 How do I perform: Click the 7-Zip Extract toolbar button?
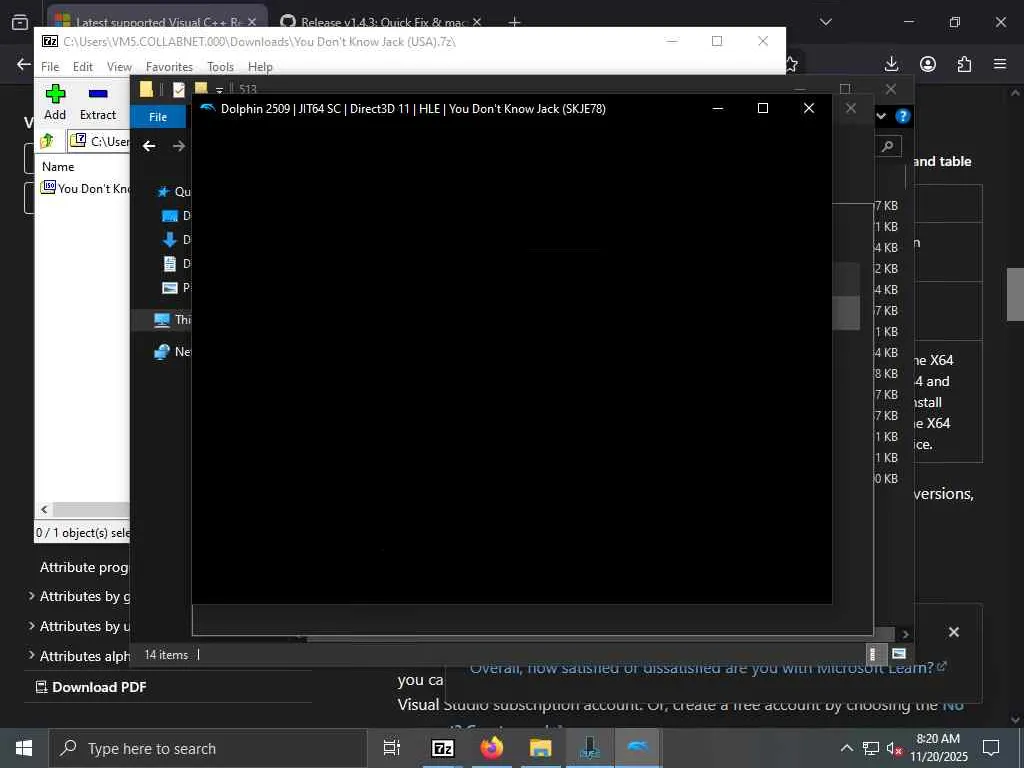coord(98,102)
